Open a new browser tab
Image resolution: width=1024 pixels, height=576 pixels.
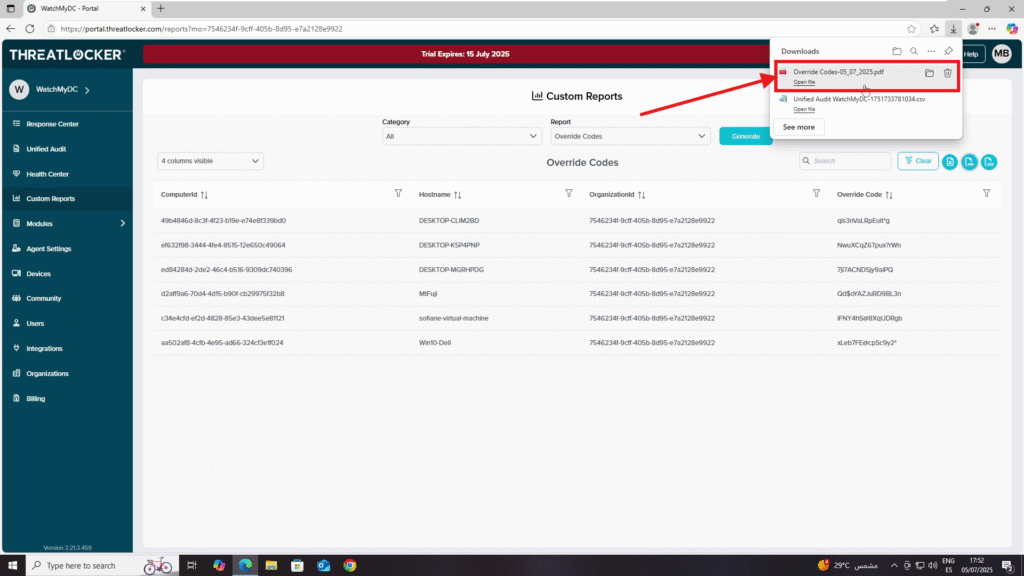click(161, 8)
